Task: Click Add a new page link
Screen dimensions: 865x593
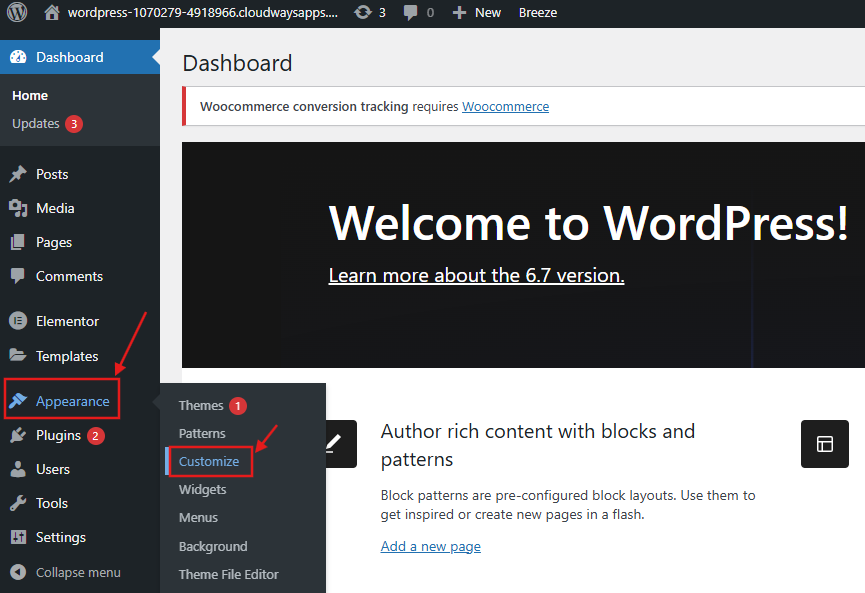Action: [430, 546]
